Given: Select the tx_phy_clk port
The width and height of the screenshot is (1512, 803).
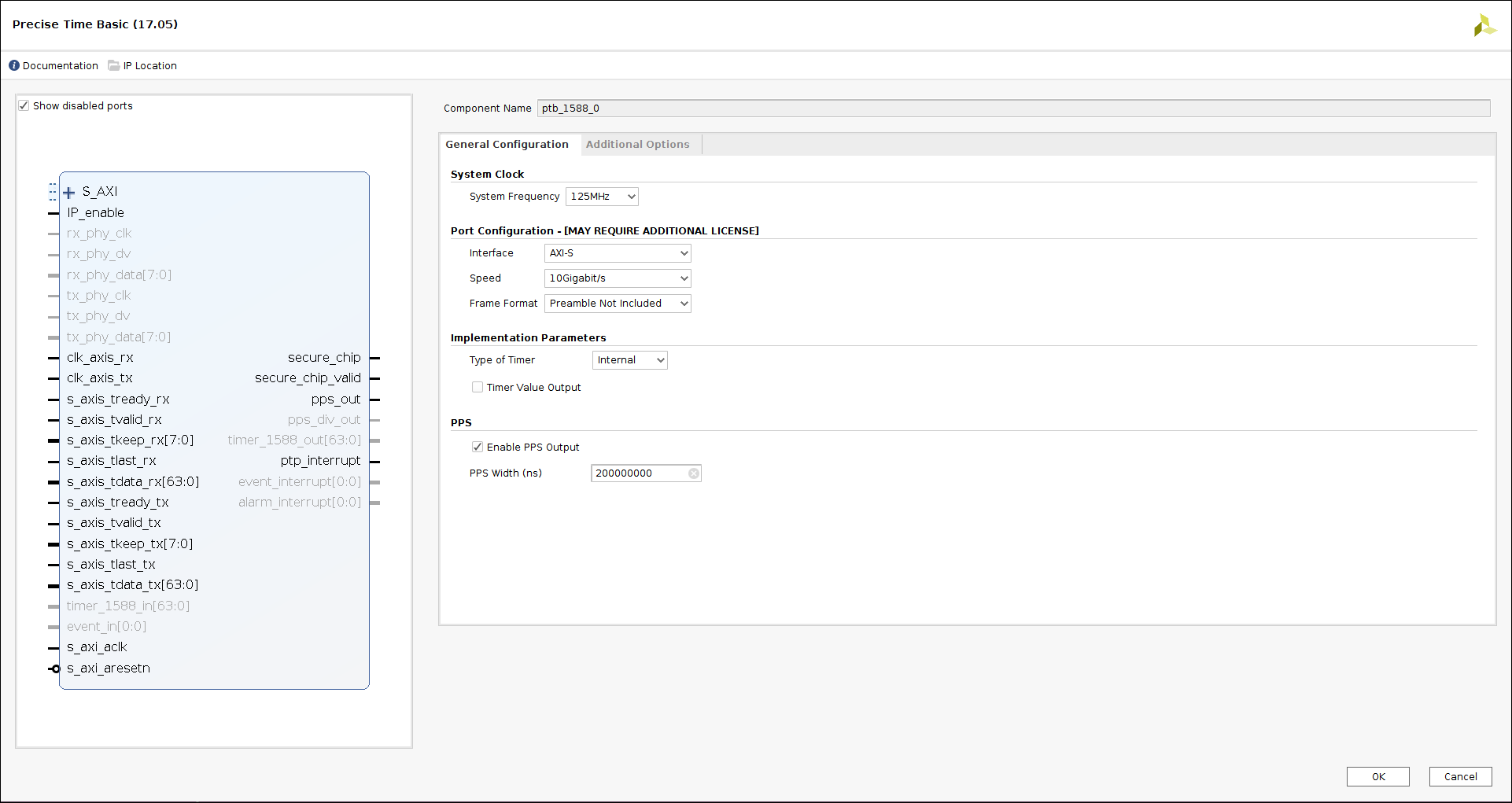Looking at the screenshot, I should (x=98, y=296).
